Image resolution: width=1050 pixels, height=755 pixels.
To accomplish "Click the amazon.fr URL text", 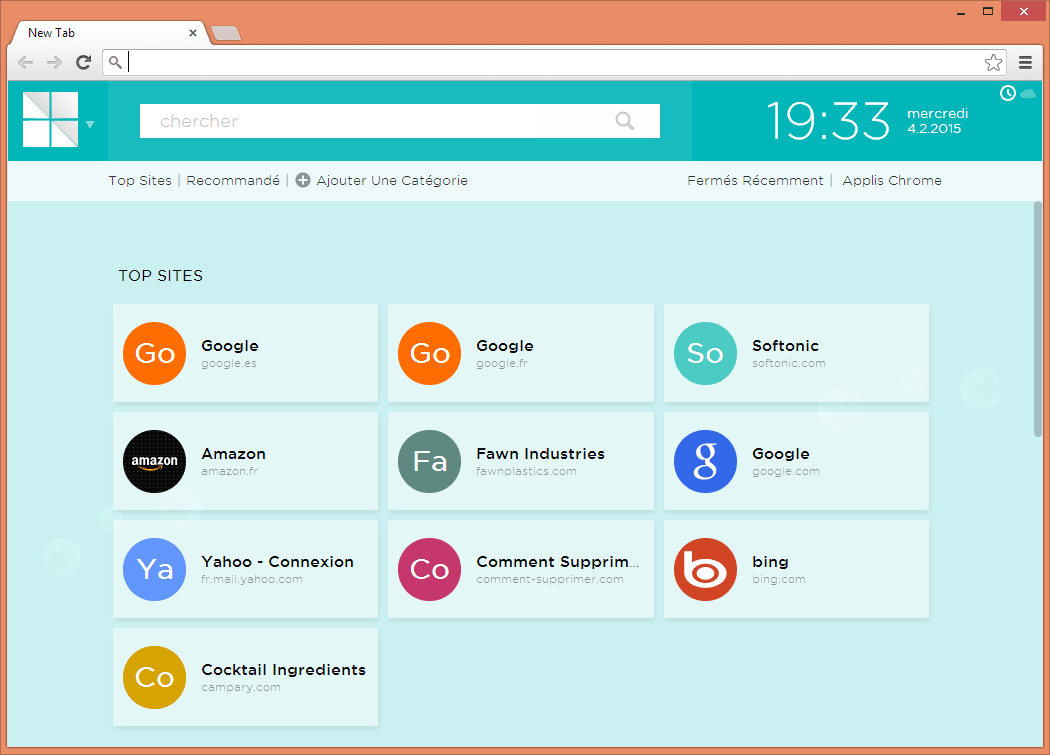I will click(230, 471).
